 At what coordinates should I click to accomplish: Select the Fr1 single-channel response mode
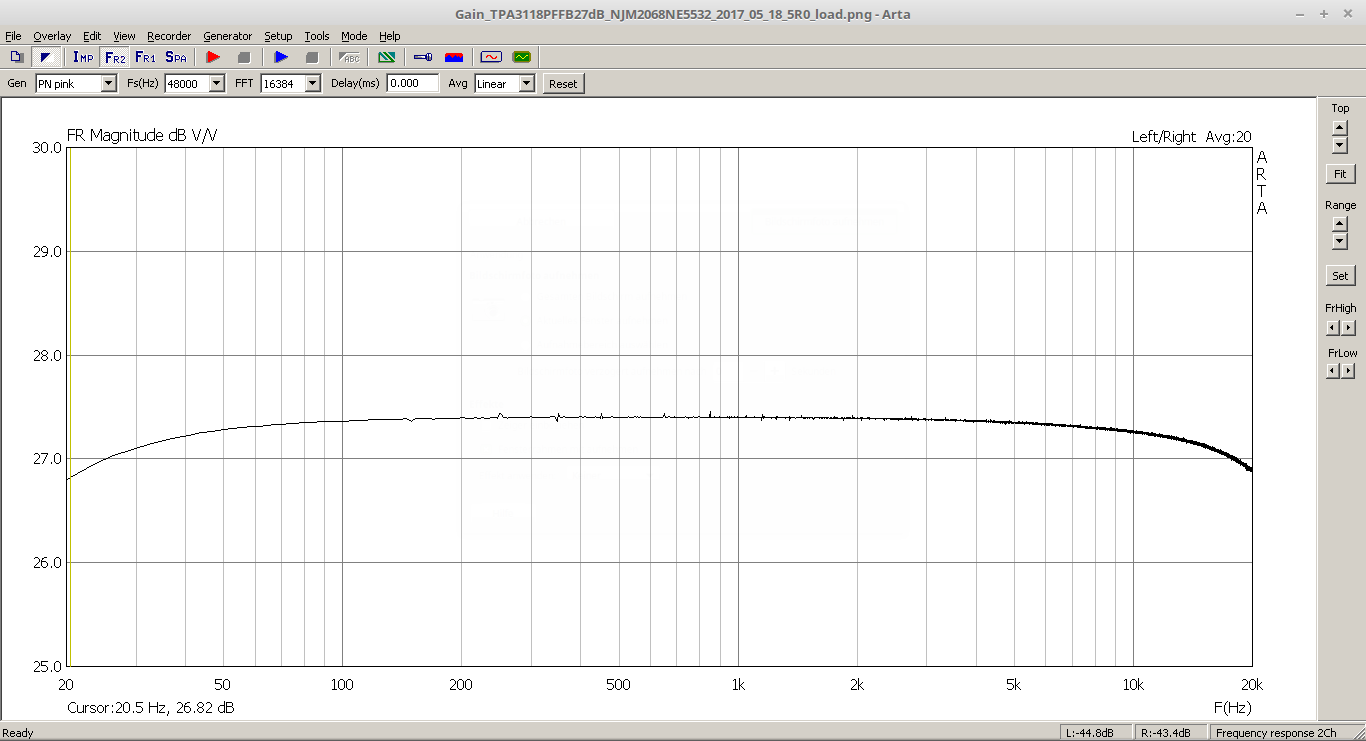pos(145,57)
